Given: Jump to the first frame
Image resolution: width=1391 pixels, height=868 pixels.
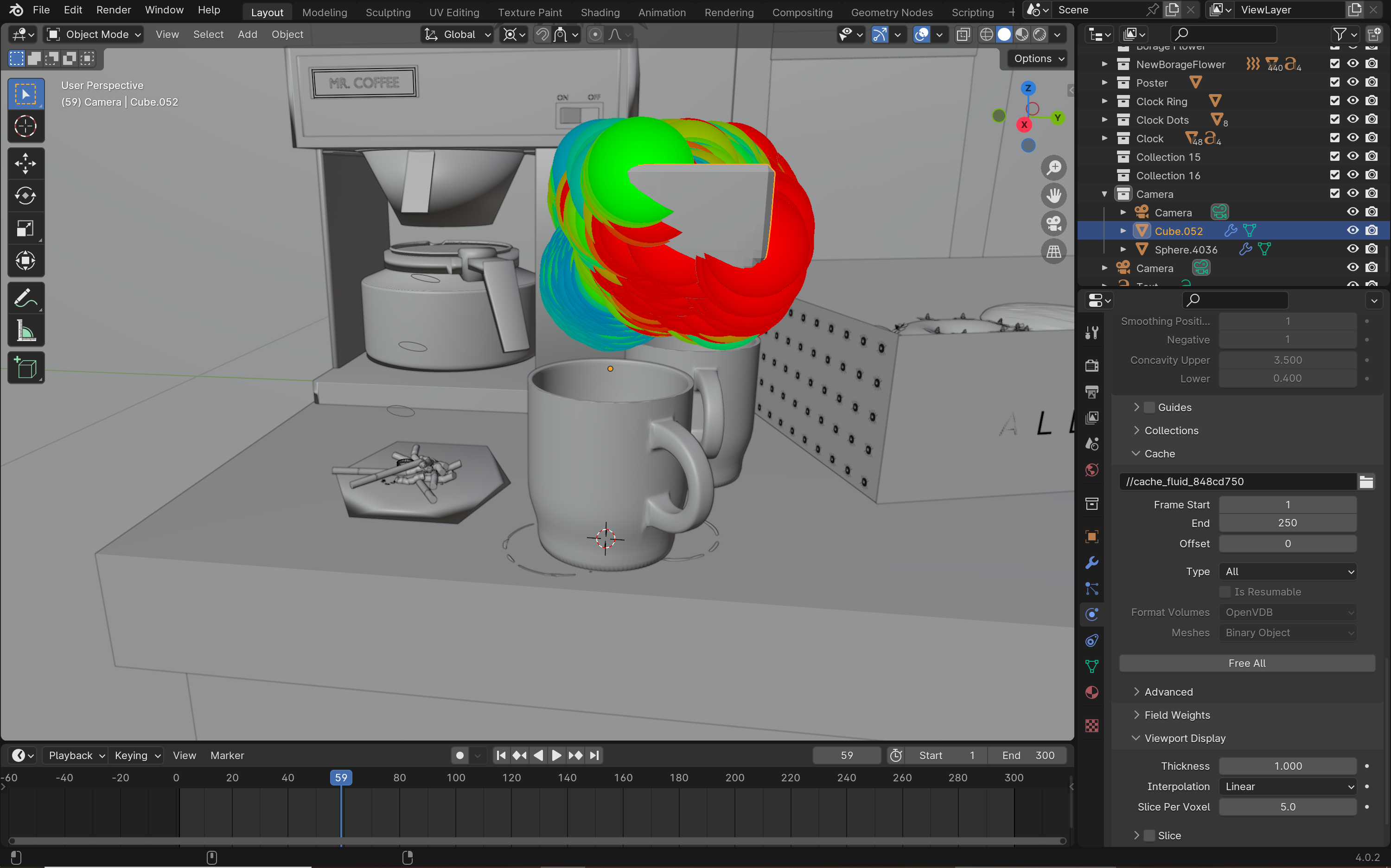Looking at the screenshot, I should [501, 755].
